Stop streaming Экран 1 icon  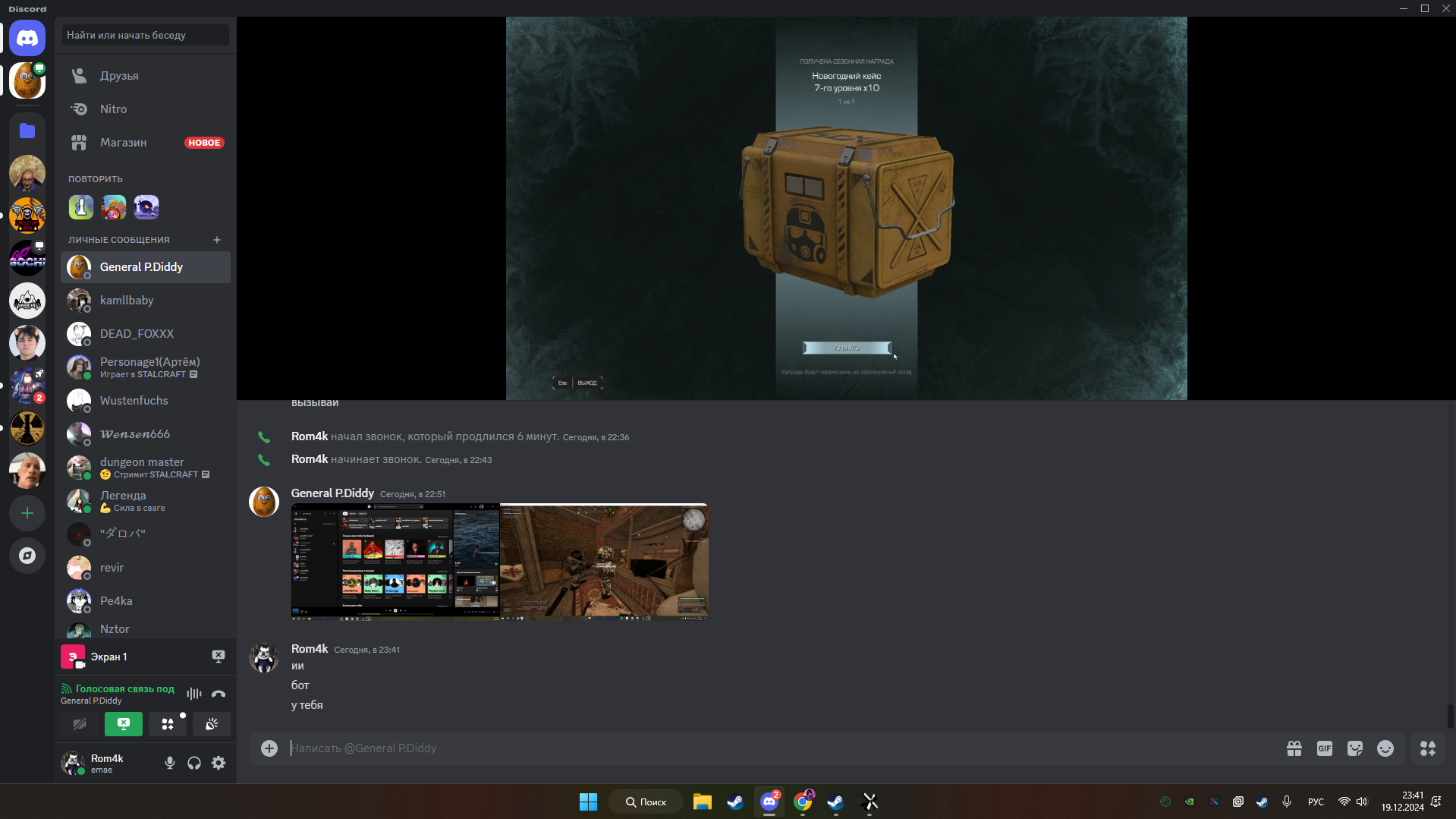point(219,657)
